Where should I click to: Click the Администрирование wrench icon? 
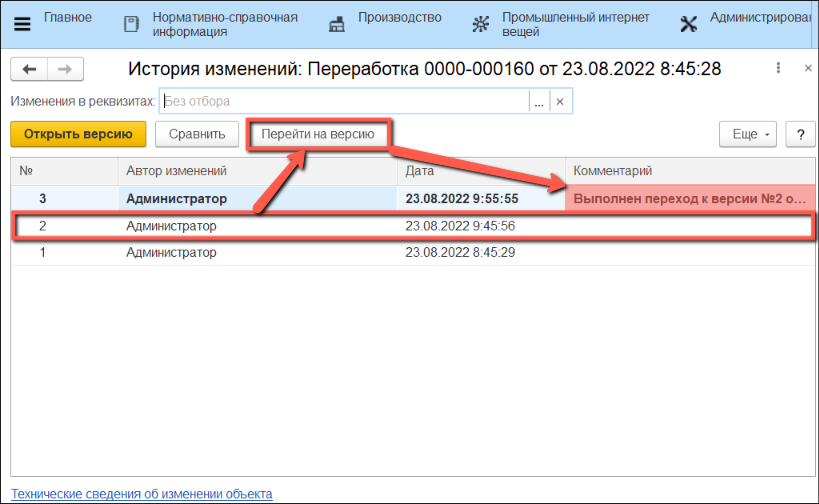pyautogui.click(x=688, y=24)
